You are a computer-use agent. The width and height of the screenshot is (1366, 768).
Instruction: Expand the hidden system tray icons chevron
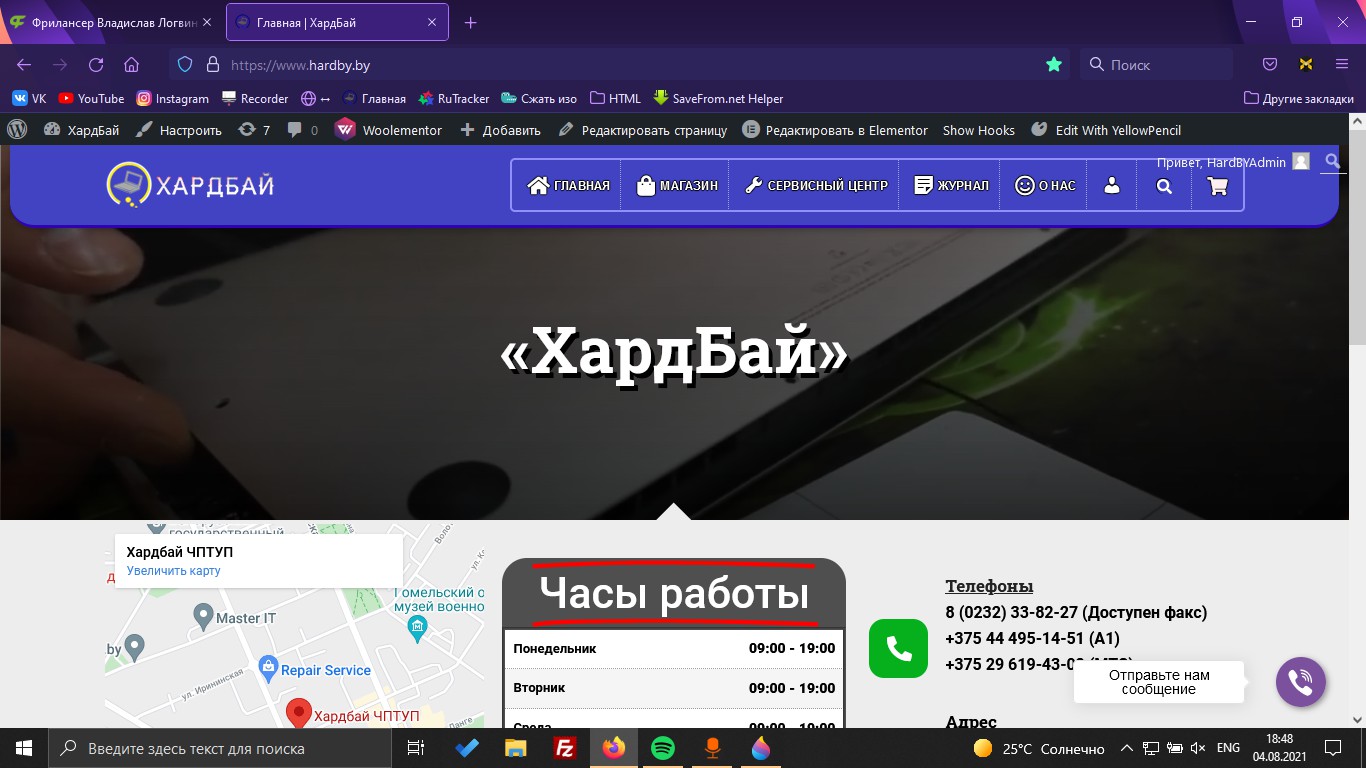tap(1126, 748)
